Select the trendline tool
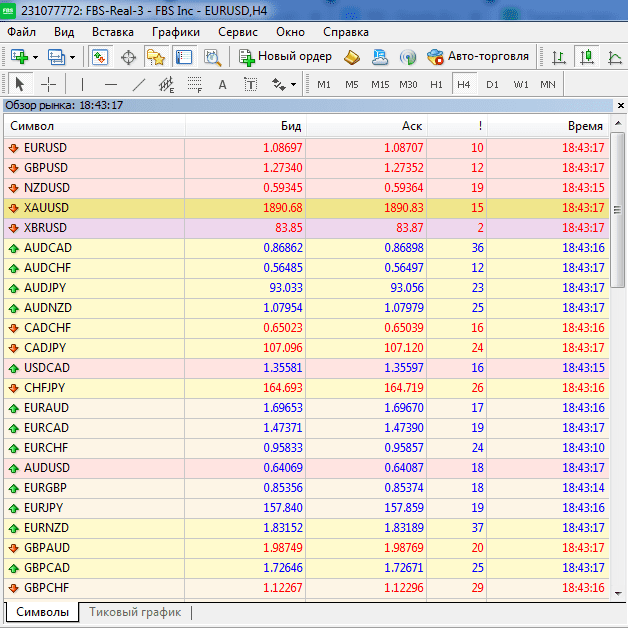The image size is (628, 628). [139, 85]
